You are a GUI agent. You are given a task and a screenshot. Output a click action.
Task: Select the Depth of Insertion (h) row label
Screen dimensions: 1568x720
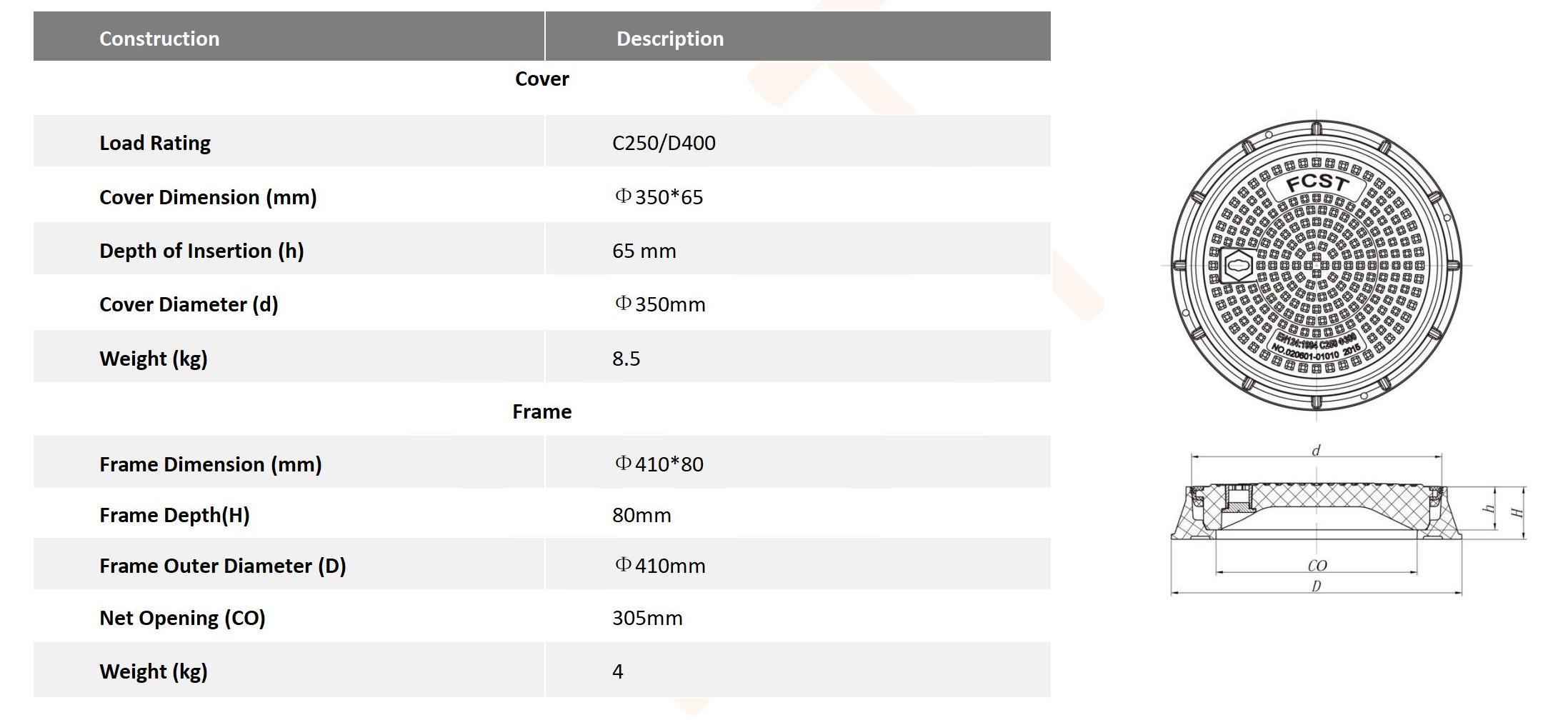(x=201, y=251)
